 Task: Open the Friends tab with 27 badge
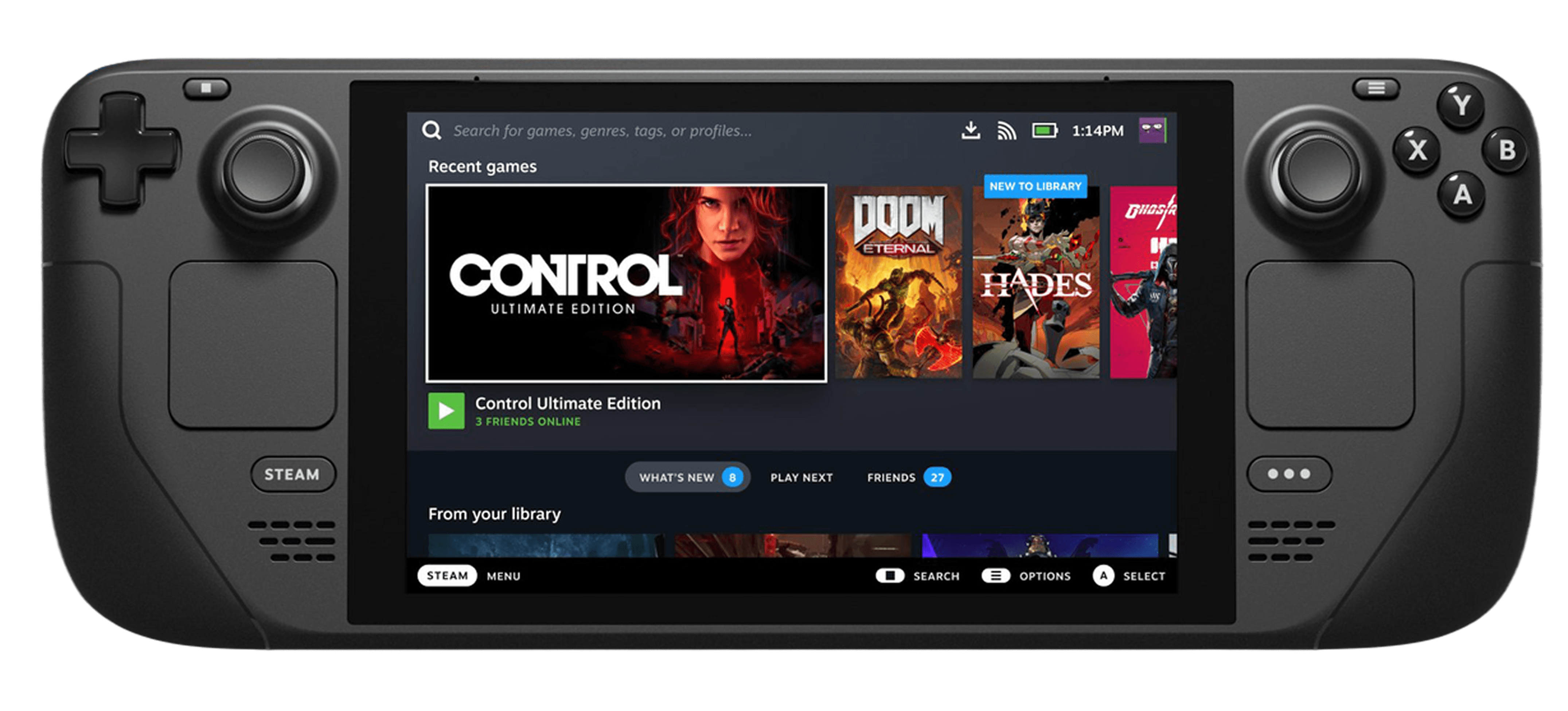(908, 477)
